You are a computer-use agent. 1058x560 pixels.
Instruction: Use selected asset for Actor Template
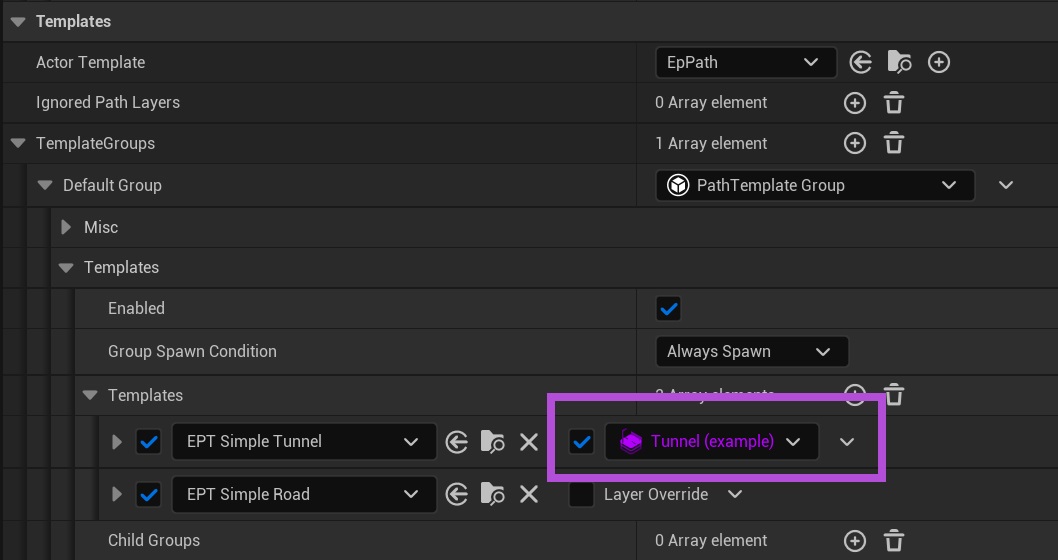[860, 62]
